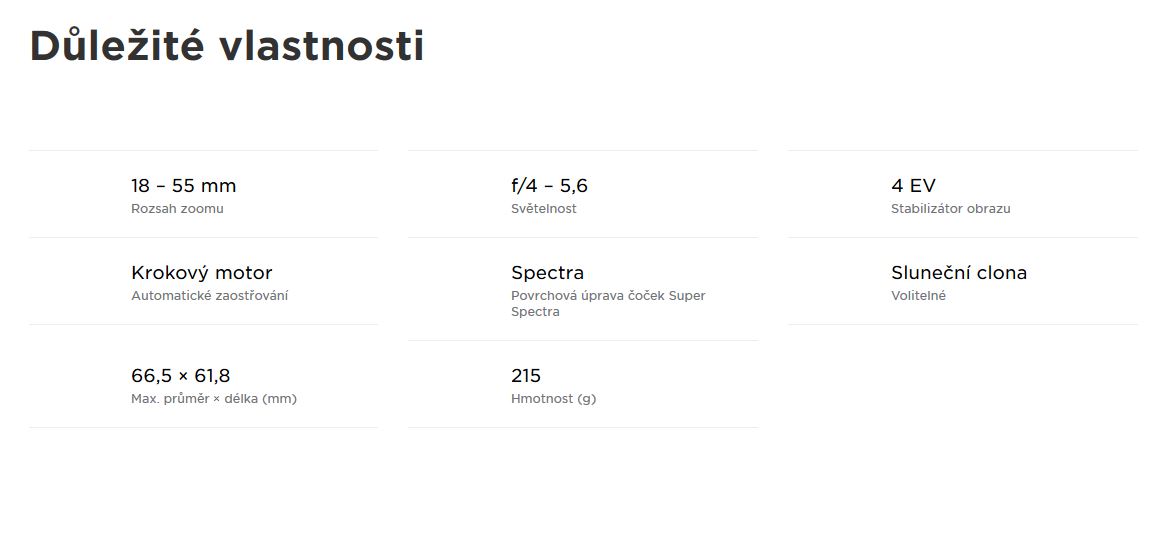Click the 'Rozsah zoomu' label
Image resolution: width=1168 pixels, height=558 pixels.
177,209
